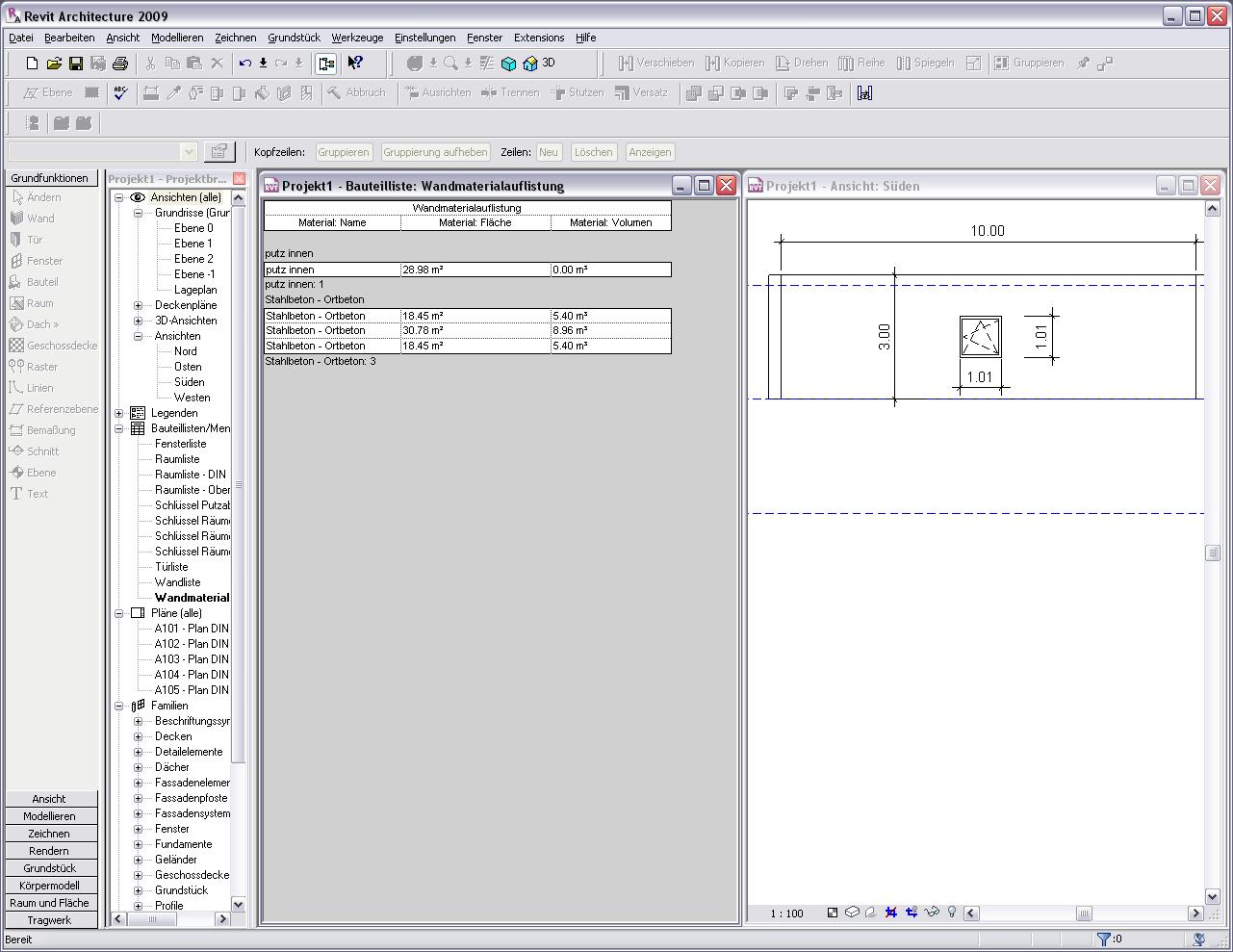Screen dimensions: 1233x952
Task: Collapse the Ansichten (alle) tree node
Action: click(119, 197)
